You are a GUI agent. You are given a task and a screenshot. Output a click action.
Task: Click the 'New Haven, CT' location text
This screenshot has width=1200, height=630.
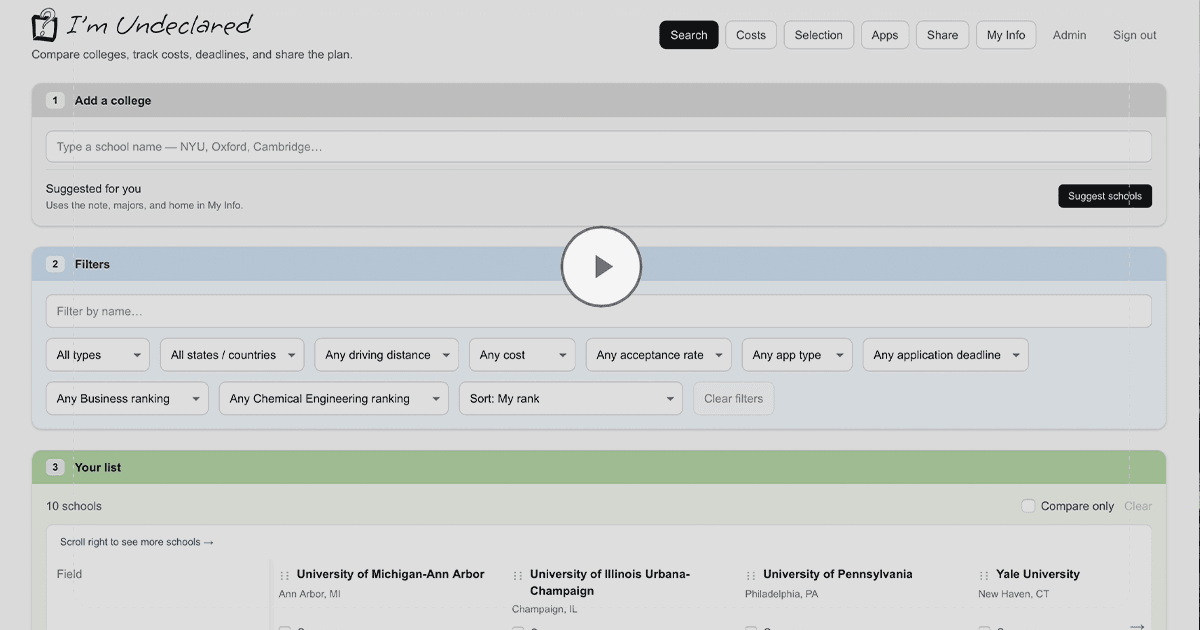tap(1014, 594)
